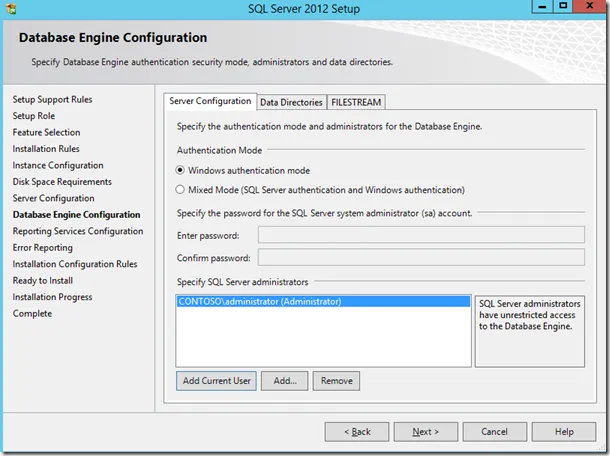Click Feature Selection step
Viewport: 610px width, 456px height.
click(46, 132)
